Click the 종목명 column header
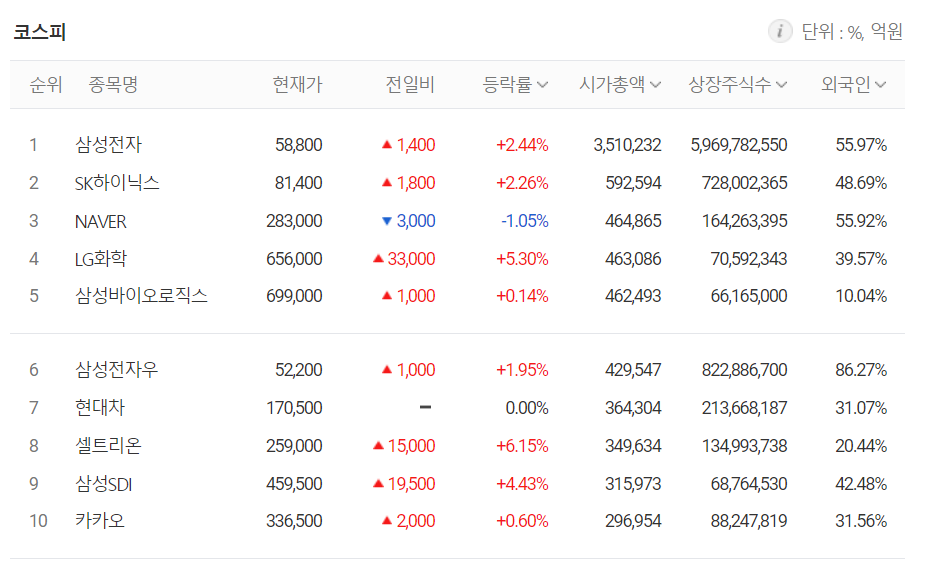926x568 pixels. [113, 84]
